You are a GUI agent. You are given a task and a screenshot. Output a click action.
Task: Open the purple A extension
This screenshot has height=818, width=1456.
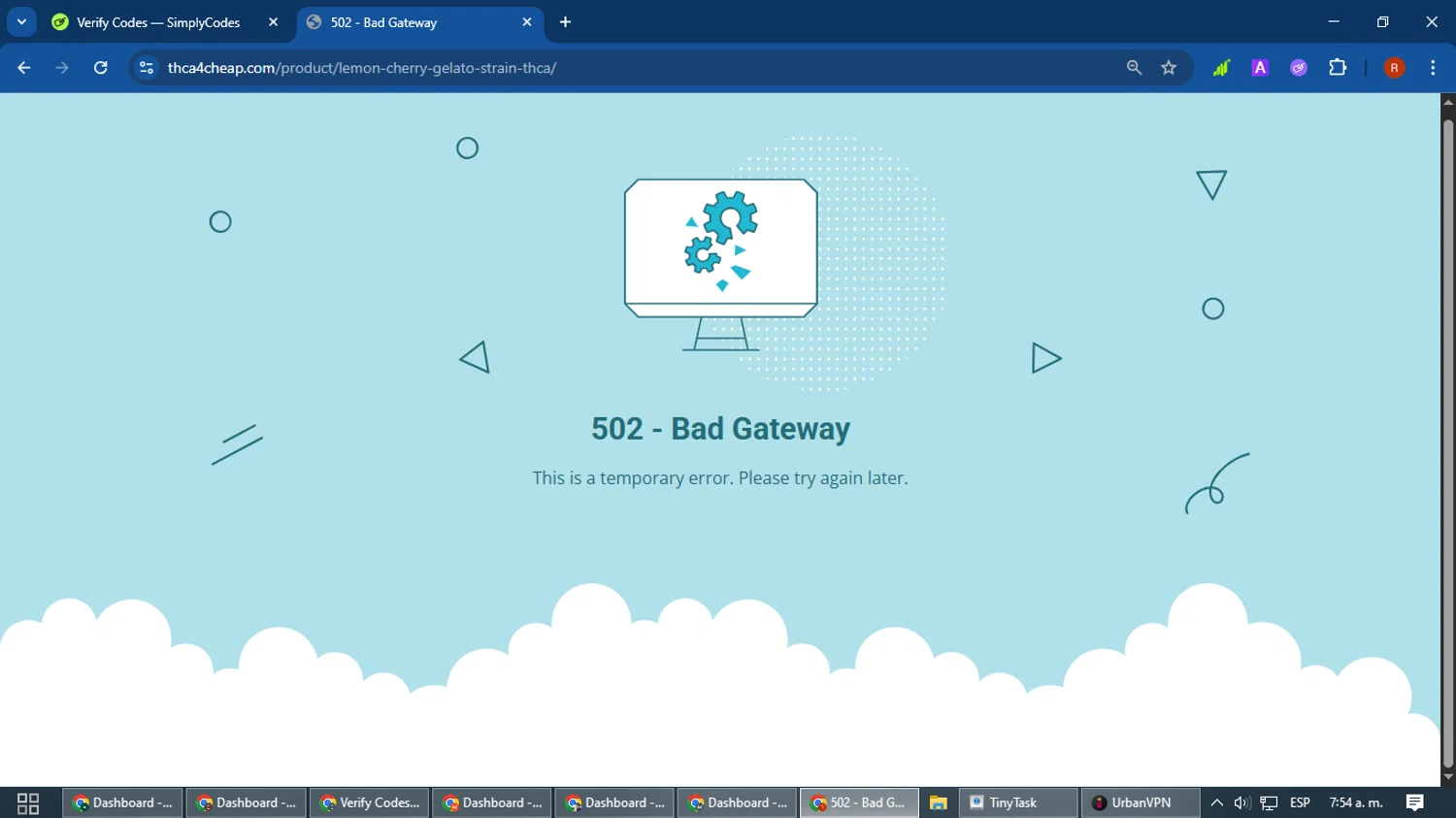click(1260, 68)
